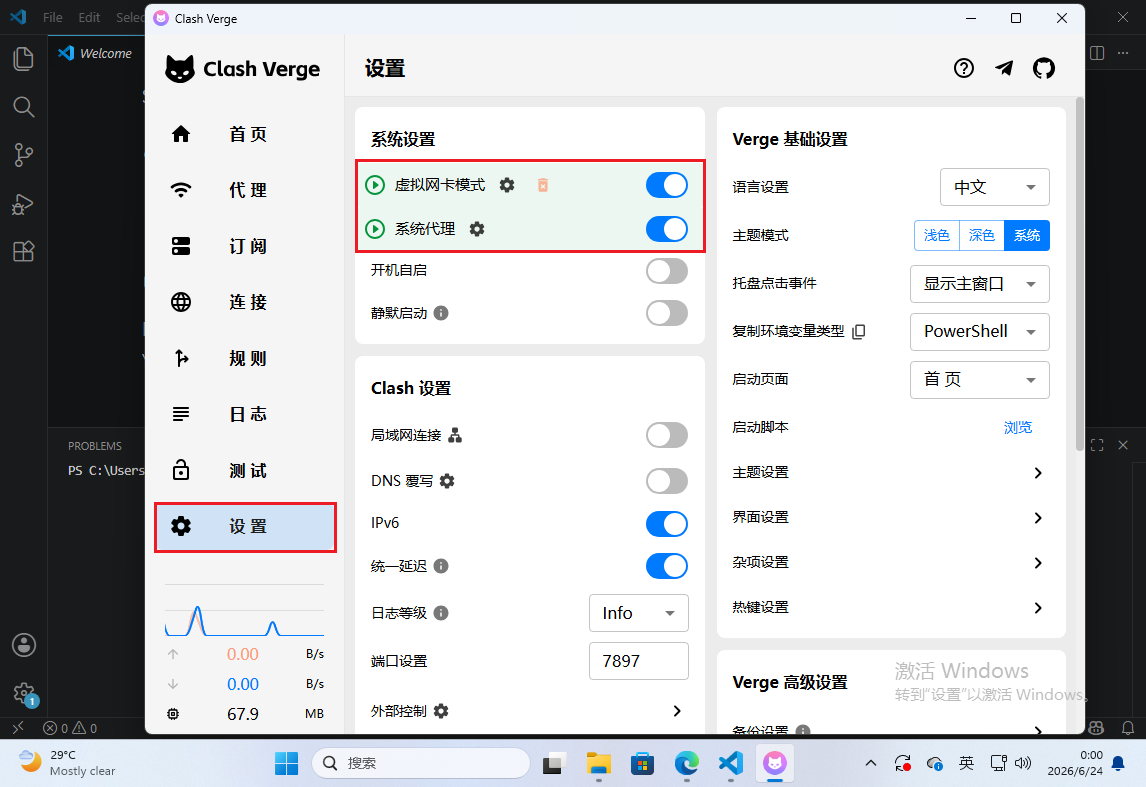Open the PowerShell environment type dropdown
The height and width of the screenshot is (787, 1146).
(979, 332)
